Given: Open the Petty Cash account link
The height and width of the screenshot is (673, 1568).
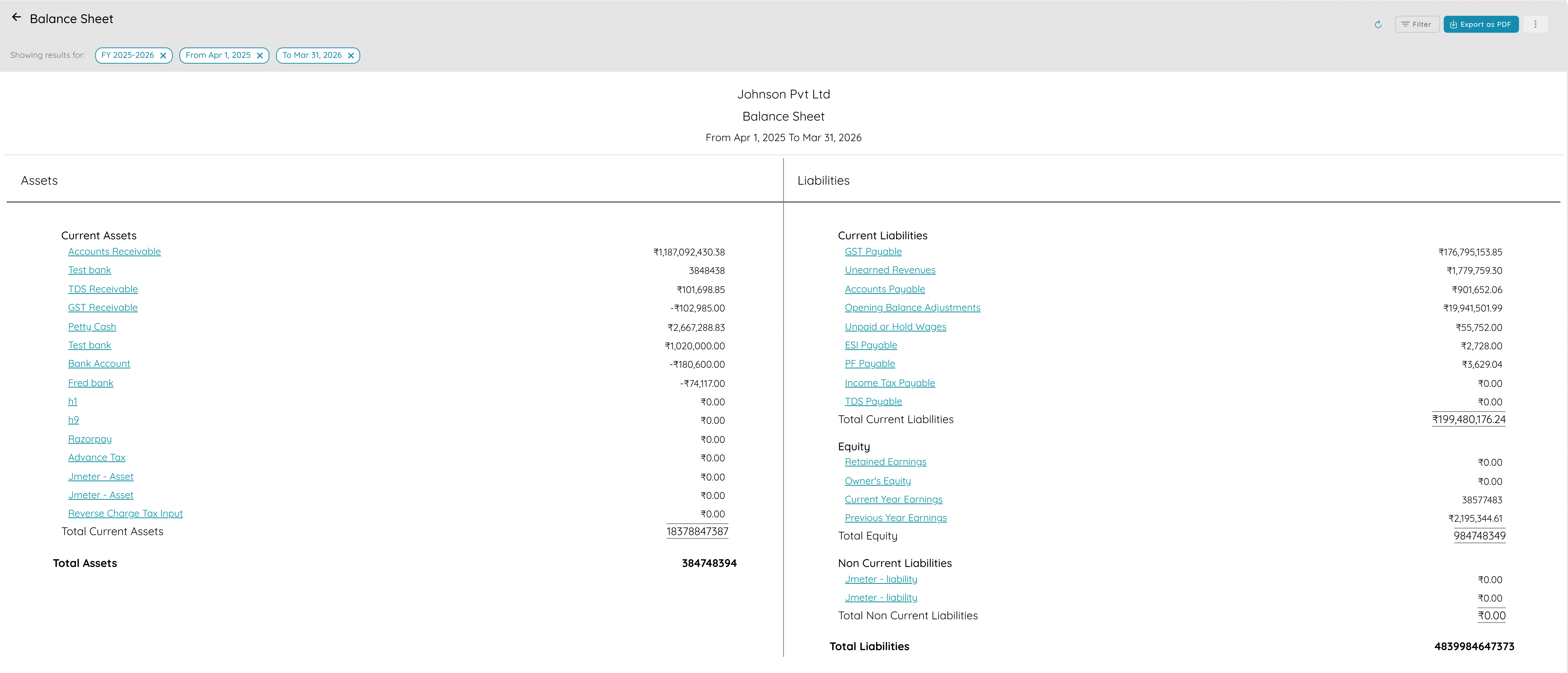Looking at the screenshot, I should click(92, 327).
